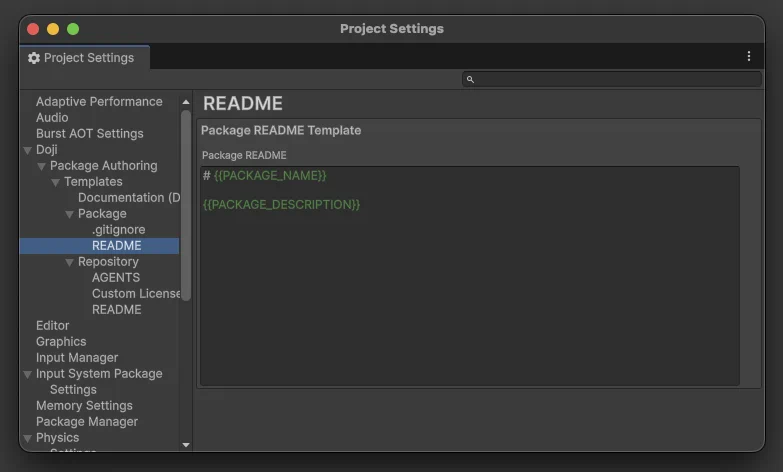The width and height of the screenshot is (783, 472).
Task: Open Editor settings
Action: point(52,325)
